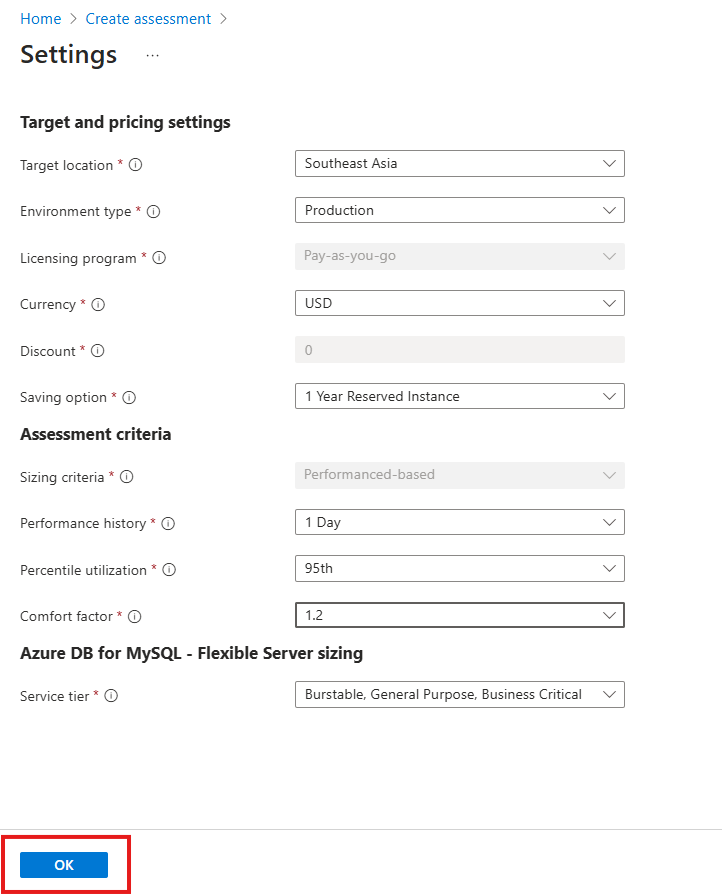Open the Sizing criteria info tooltip
Image resolution: width=722 pixels, height=895 pixels.
click(x=126, y=477)
